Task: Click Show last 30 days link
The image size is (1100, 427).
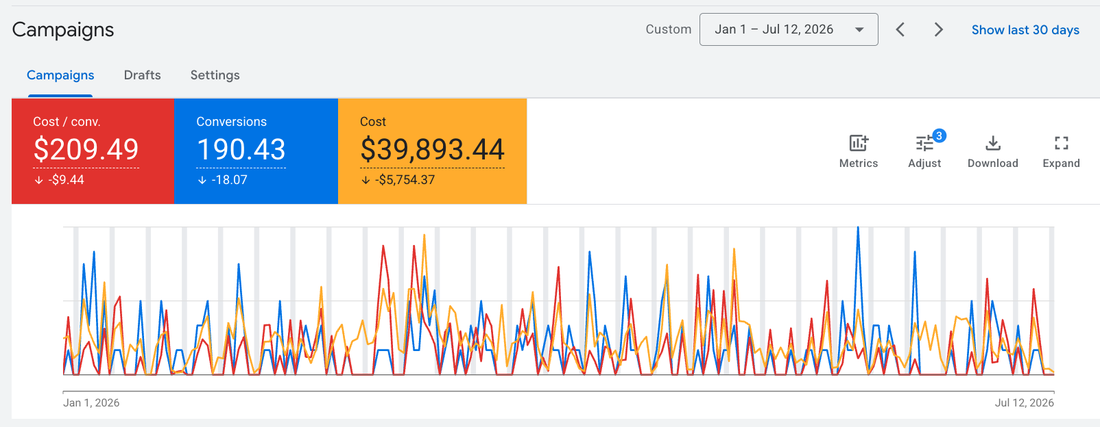Action: pos(1025,30)
